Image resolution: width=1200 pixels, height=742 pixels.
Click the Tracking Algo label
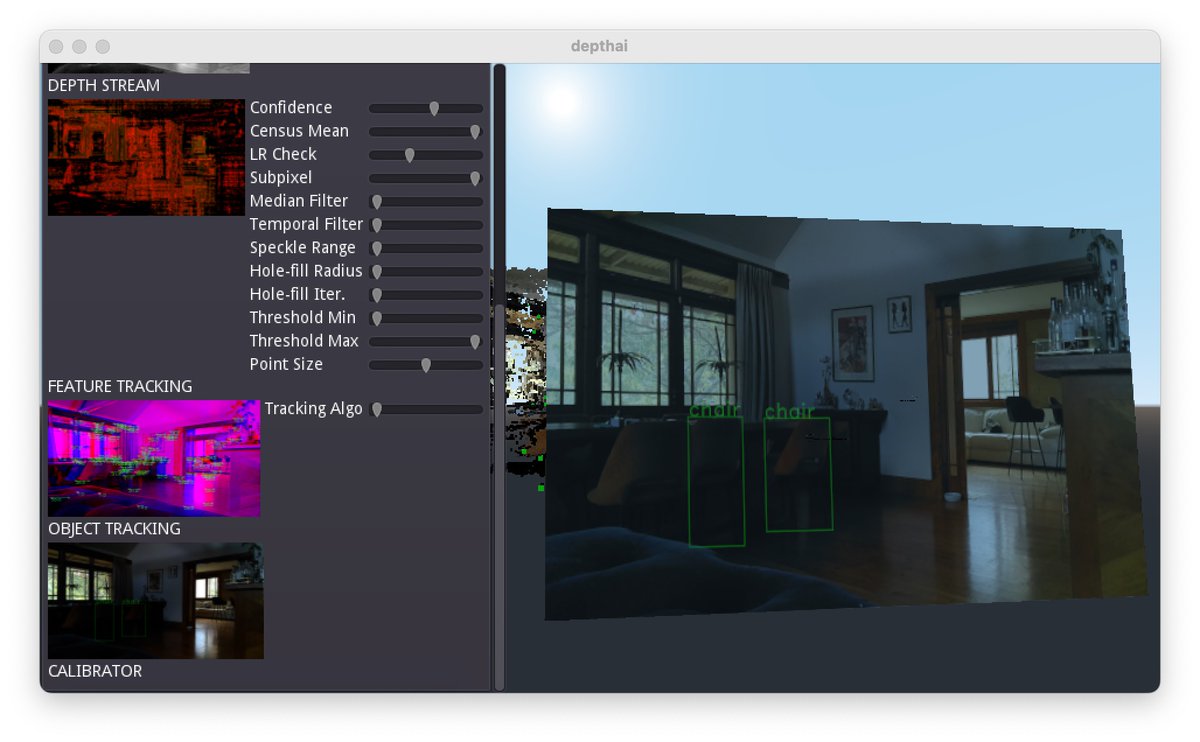coord(314,409)
